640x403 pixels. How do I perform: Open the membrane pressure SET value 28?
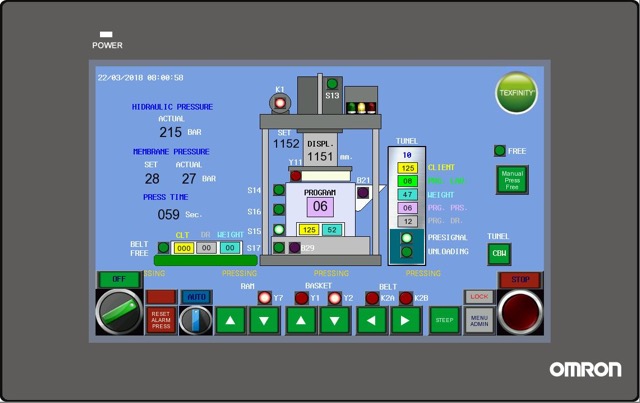[152, 179]
